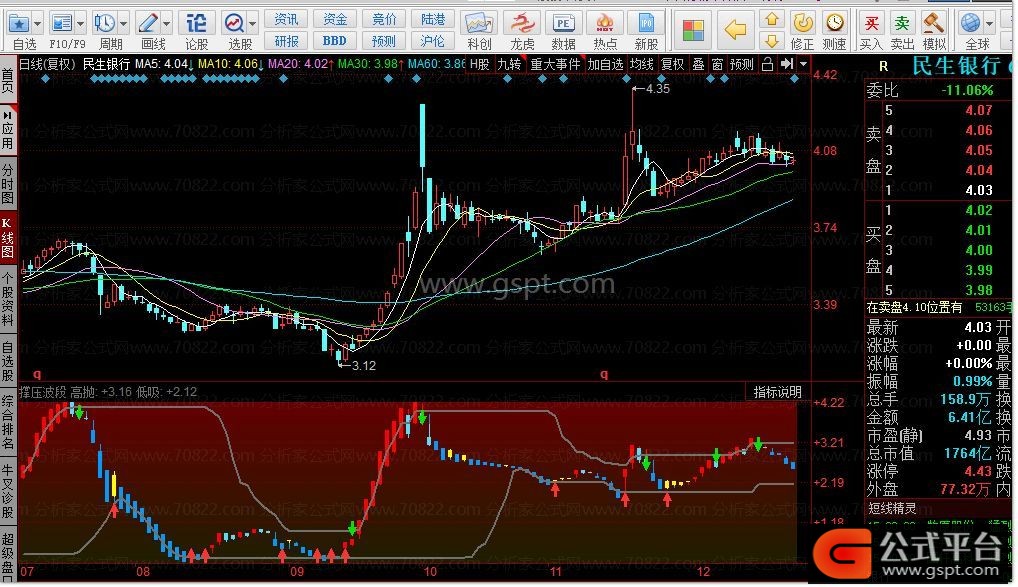Screen dimensions: 1018x587
Task: Toggle the 窗 window option
Action: click(x=717, y=64)
